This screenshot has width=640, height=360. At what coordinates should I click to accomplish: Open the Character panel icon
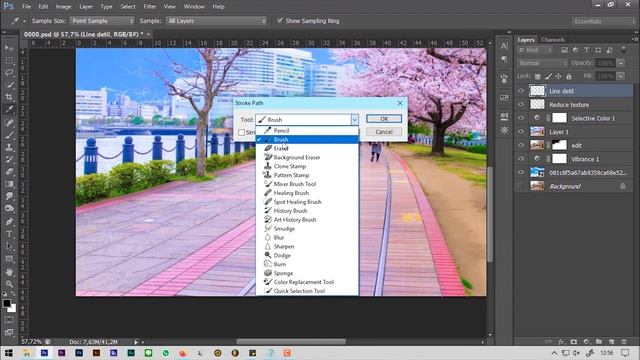pos(504,46)
